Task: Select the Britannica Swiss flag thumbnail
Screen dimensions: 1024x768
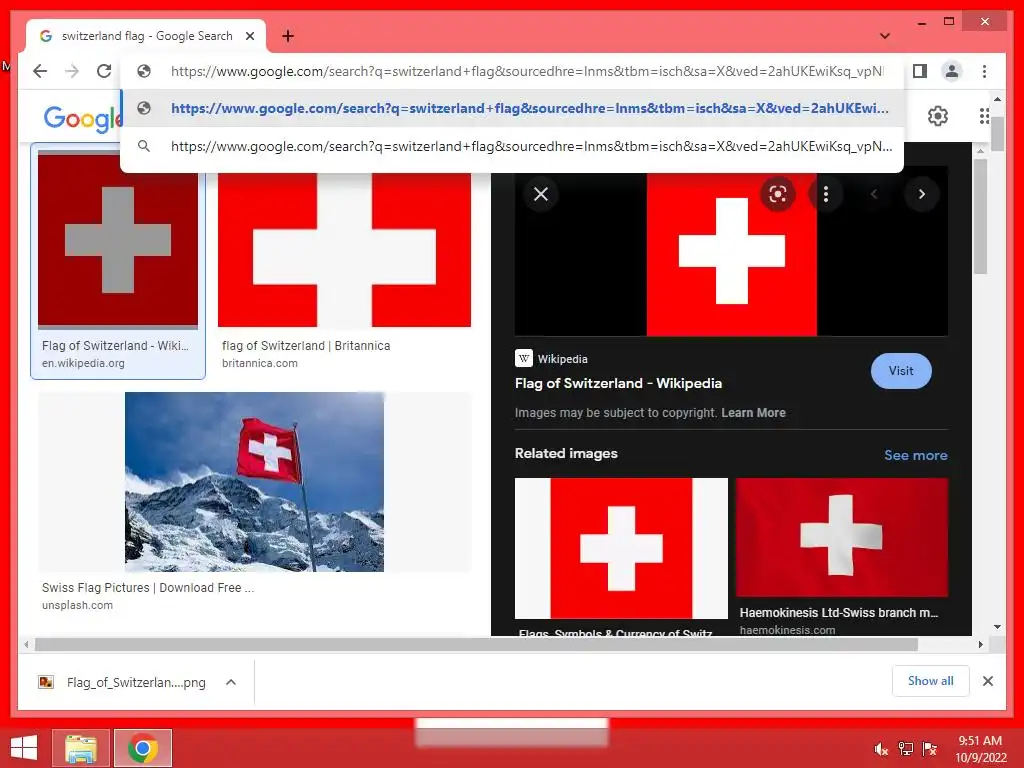Action: point(344,248)
